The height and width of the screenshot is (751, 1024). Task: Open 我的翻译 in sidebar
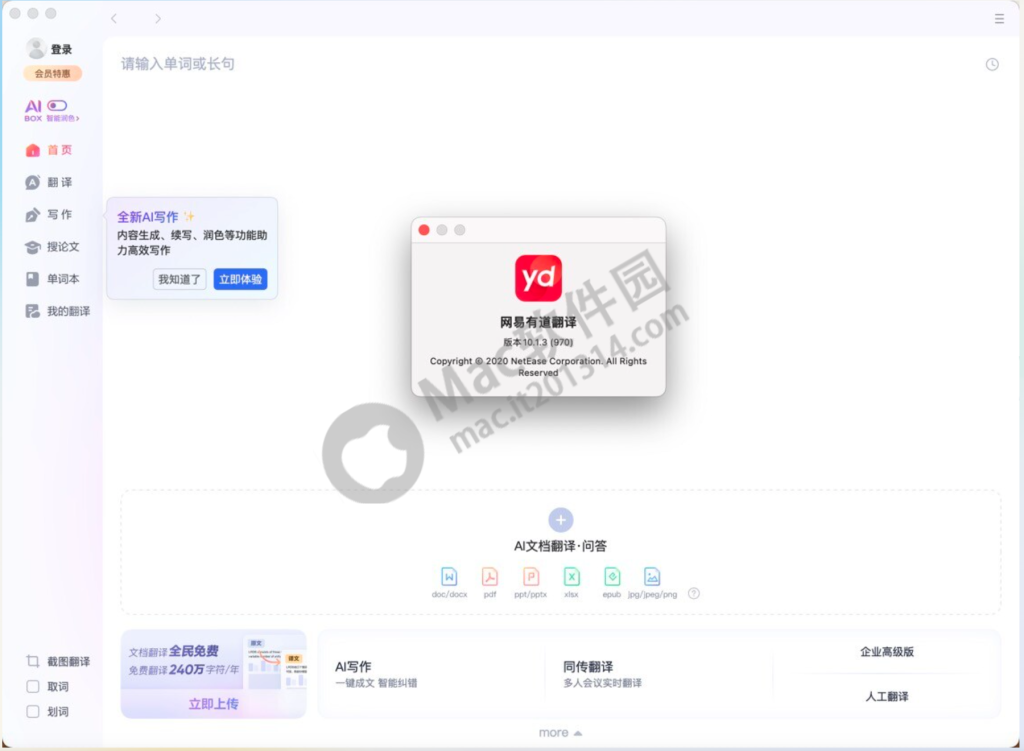coord(57,312)
